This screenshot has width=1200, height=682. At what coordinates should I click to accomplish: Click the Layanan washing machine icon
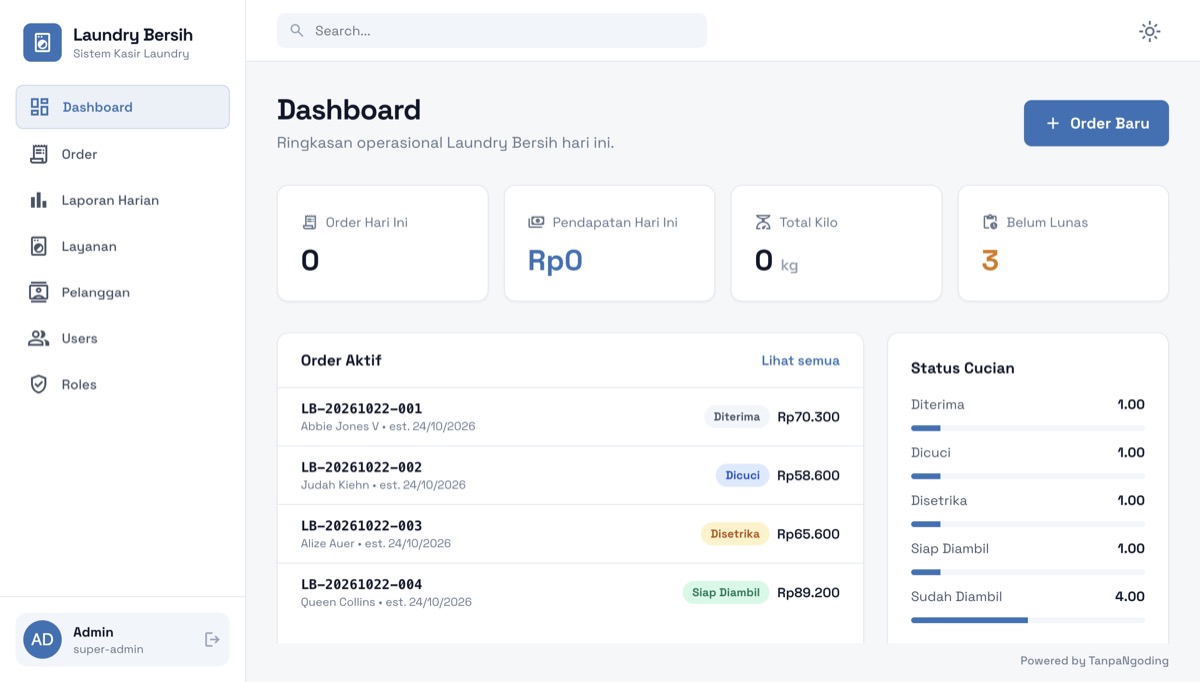39,246
